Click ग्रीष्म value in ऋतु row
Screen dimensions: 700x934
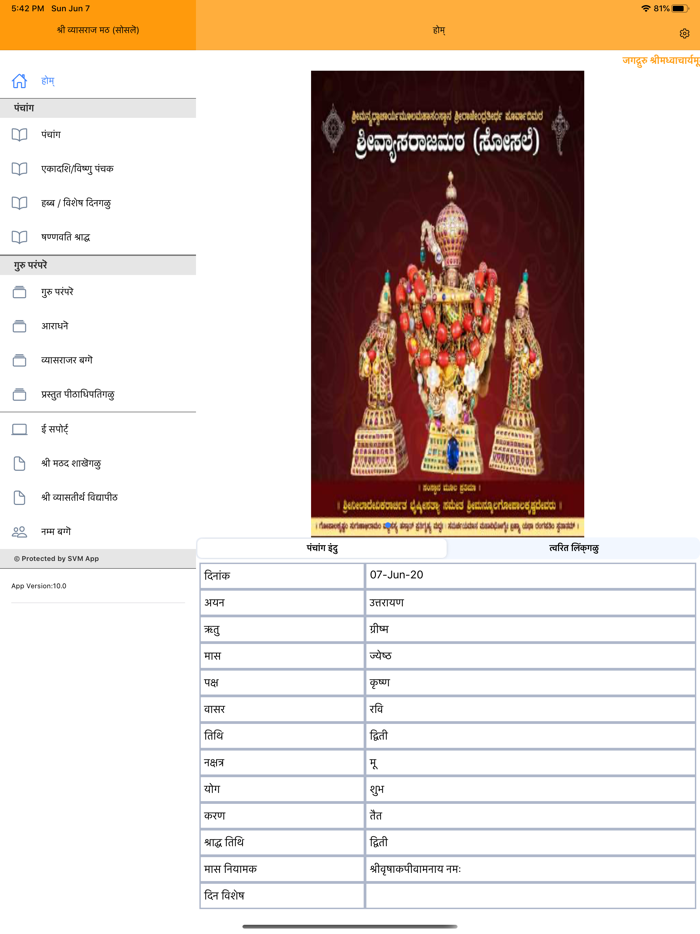(x=379, y=629)
